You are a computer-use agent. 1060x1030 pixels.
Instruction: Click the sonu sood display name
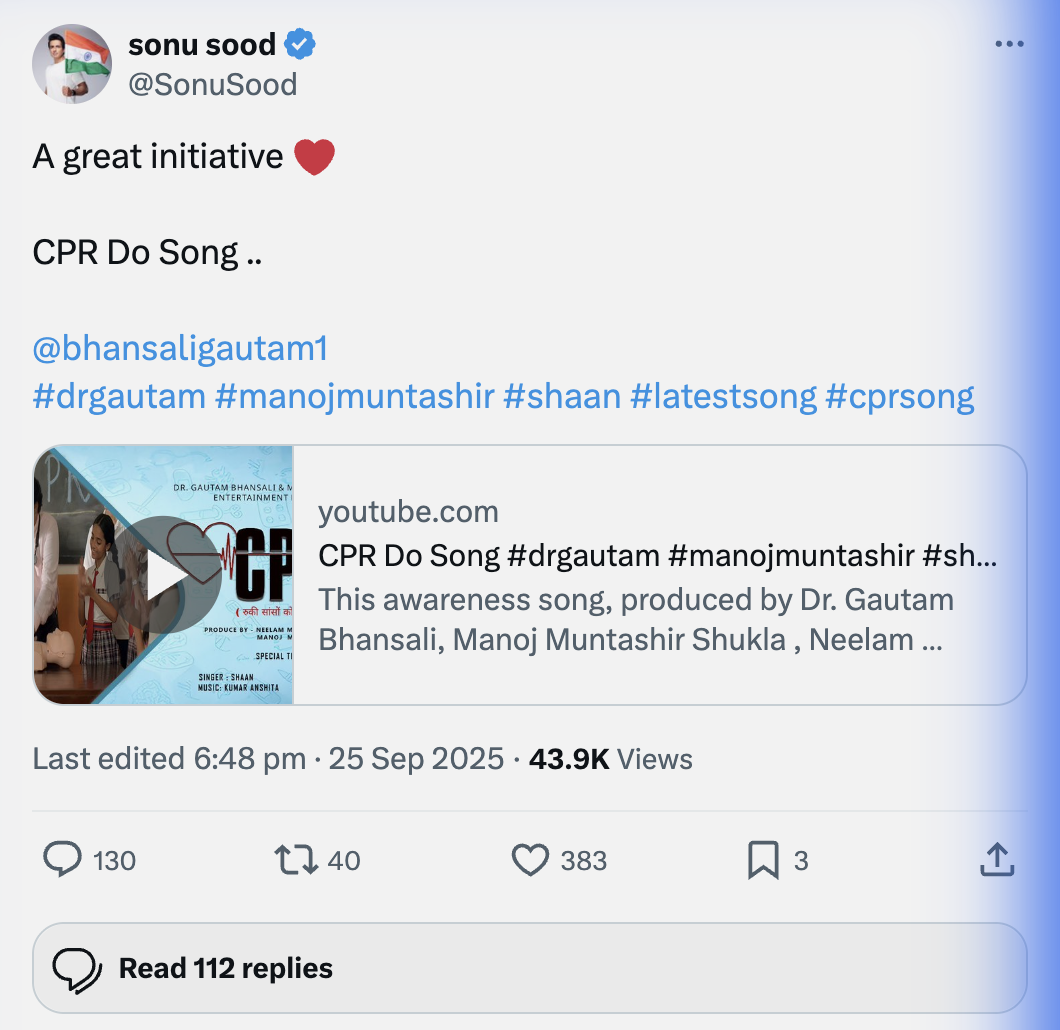click(202, 45)
